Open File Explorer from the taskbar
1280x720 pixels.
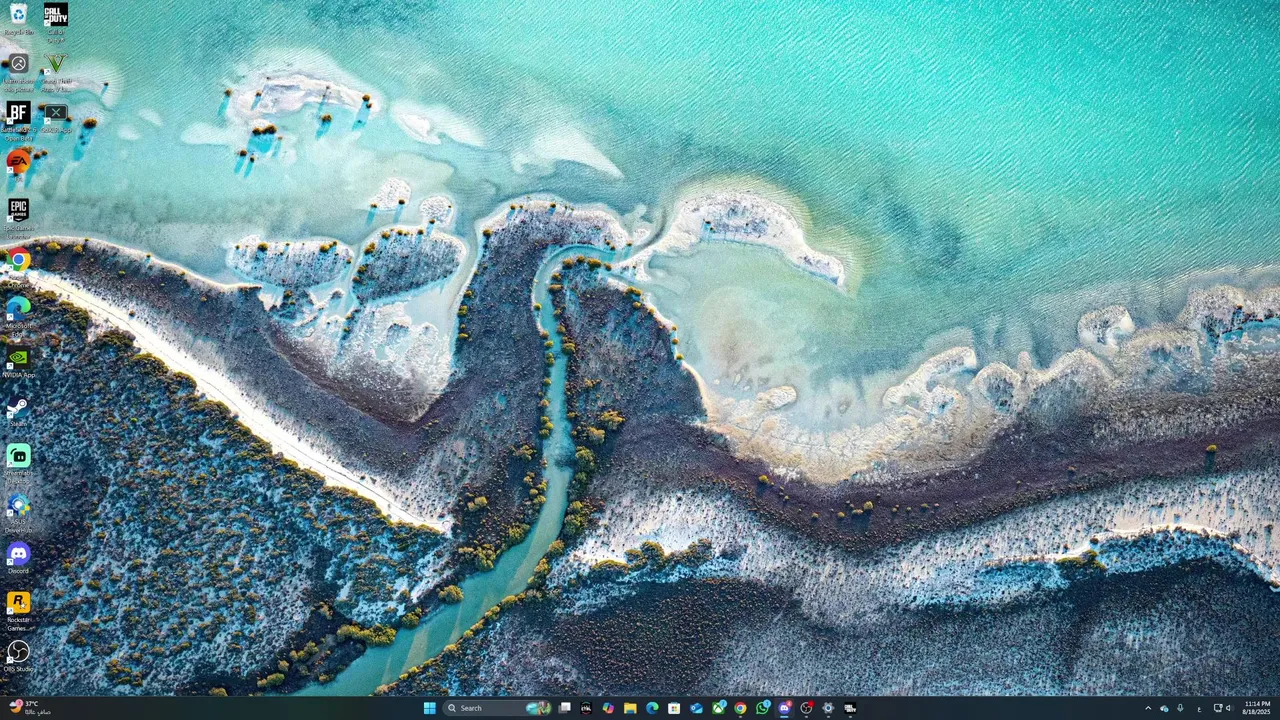click(630, 708)
